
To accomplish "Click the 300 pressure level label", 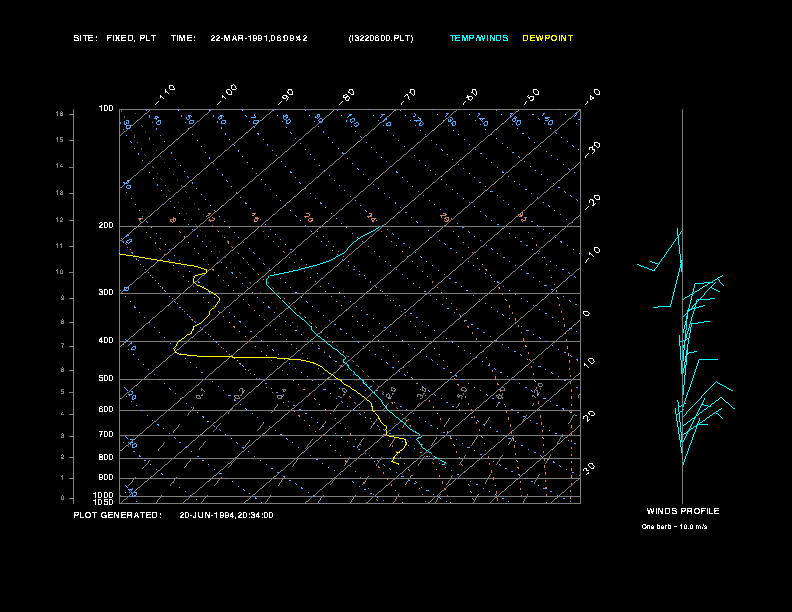I will pyautogui.click(x=106, y=293).
